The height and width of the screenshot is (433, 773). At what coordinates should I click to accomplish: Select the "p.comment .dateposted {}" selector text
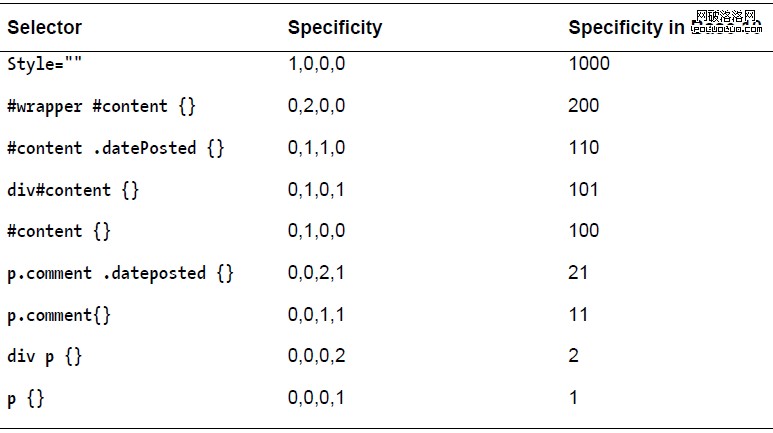point(120,273)
